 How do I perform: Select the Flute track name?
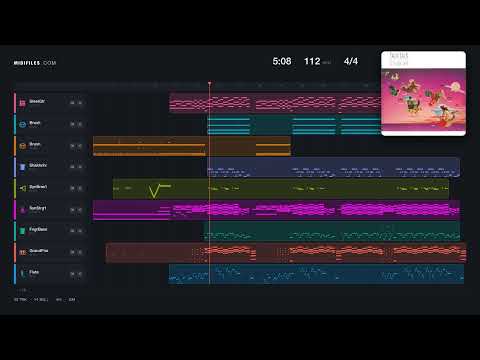tap(34, 272)
